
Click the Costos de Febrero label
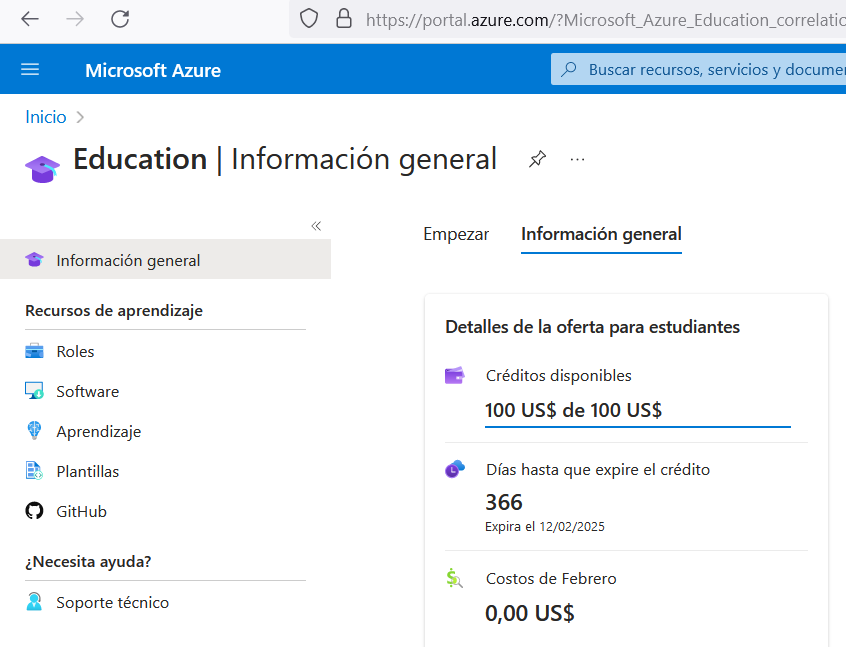[551, 578]
